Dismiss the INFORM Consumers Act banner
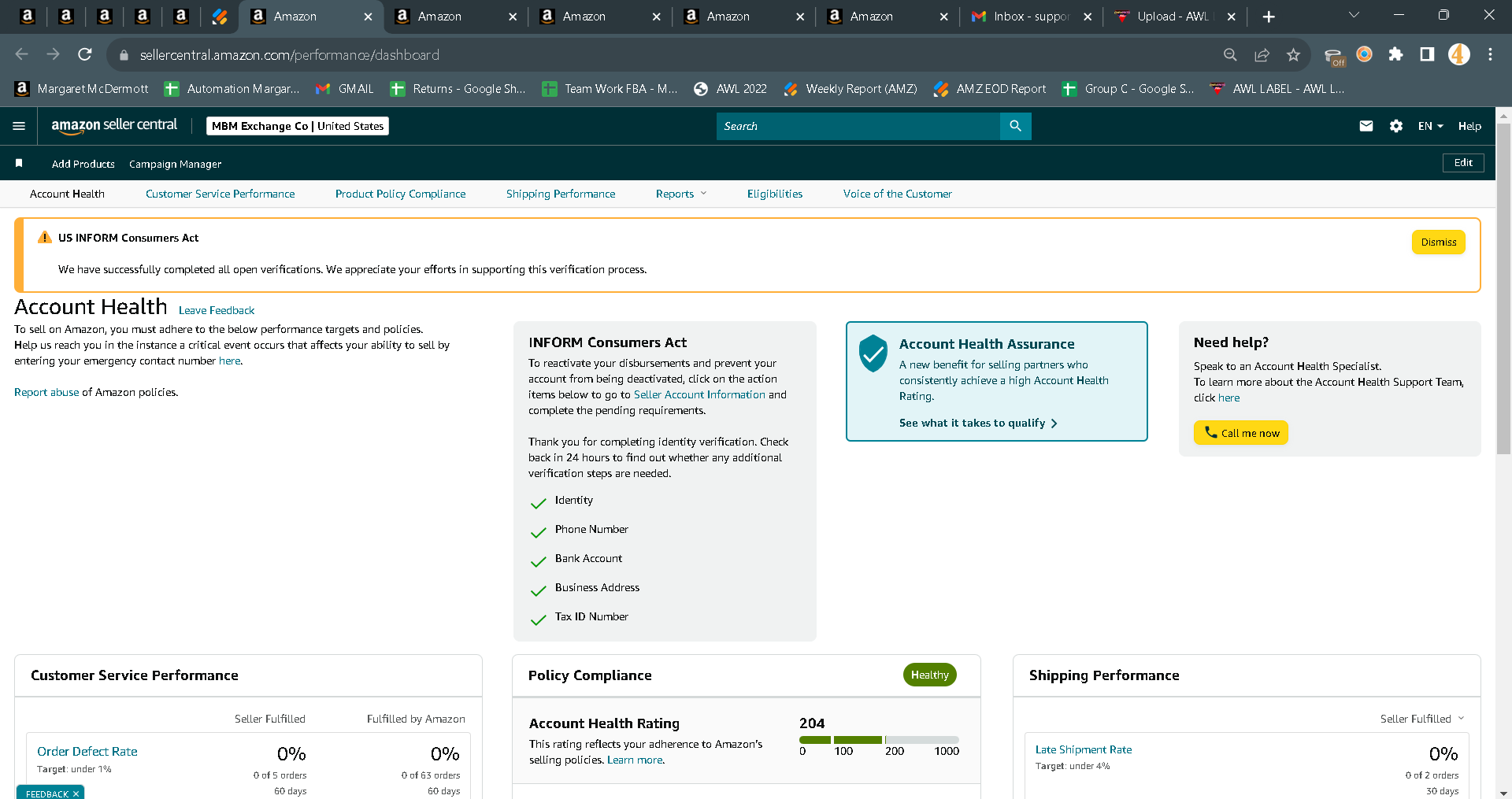 [1438, 242]
